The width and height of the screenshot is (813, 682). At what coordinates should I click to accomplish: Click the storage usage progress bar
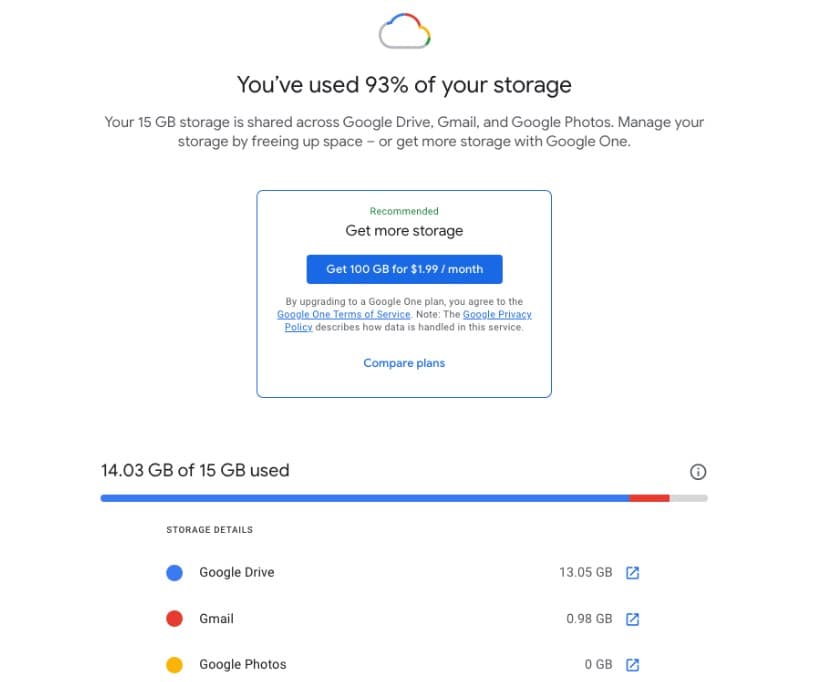coord(404,497)
